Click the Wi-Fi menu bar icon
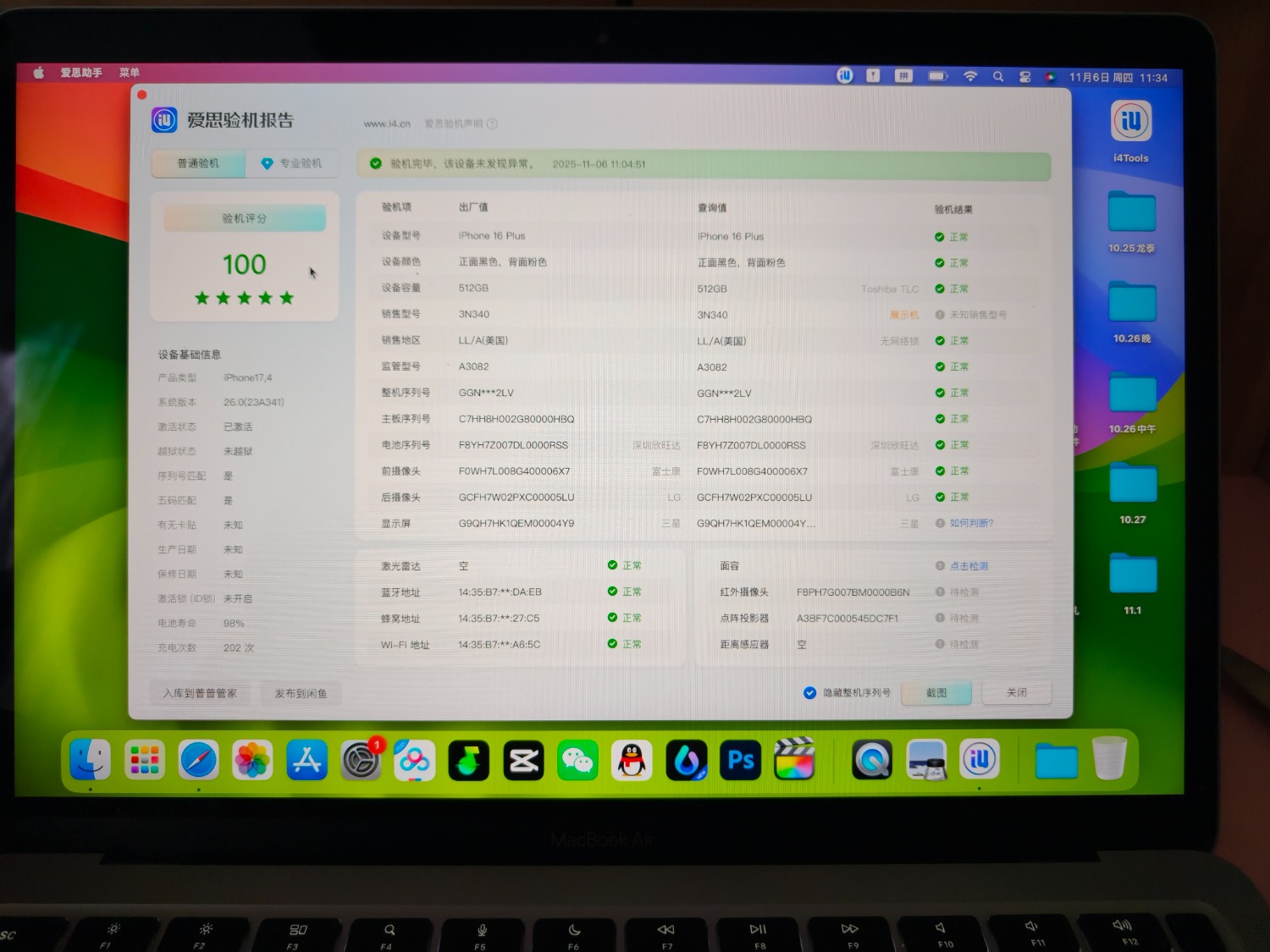The image size is (1270, 952). [x=970, y=76]
